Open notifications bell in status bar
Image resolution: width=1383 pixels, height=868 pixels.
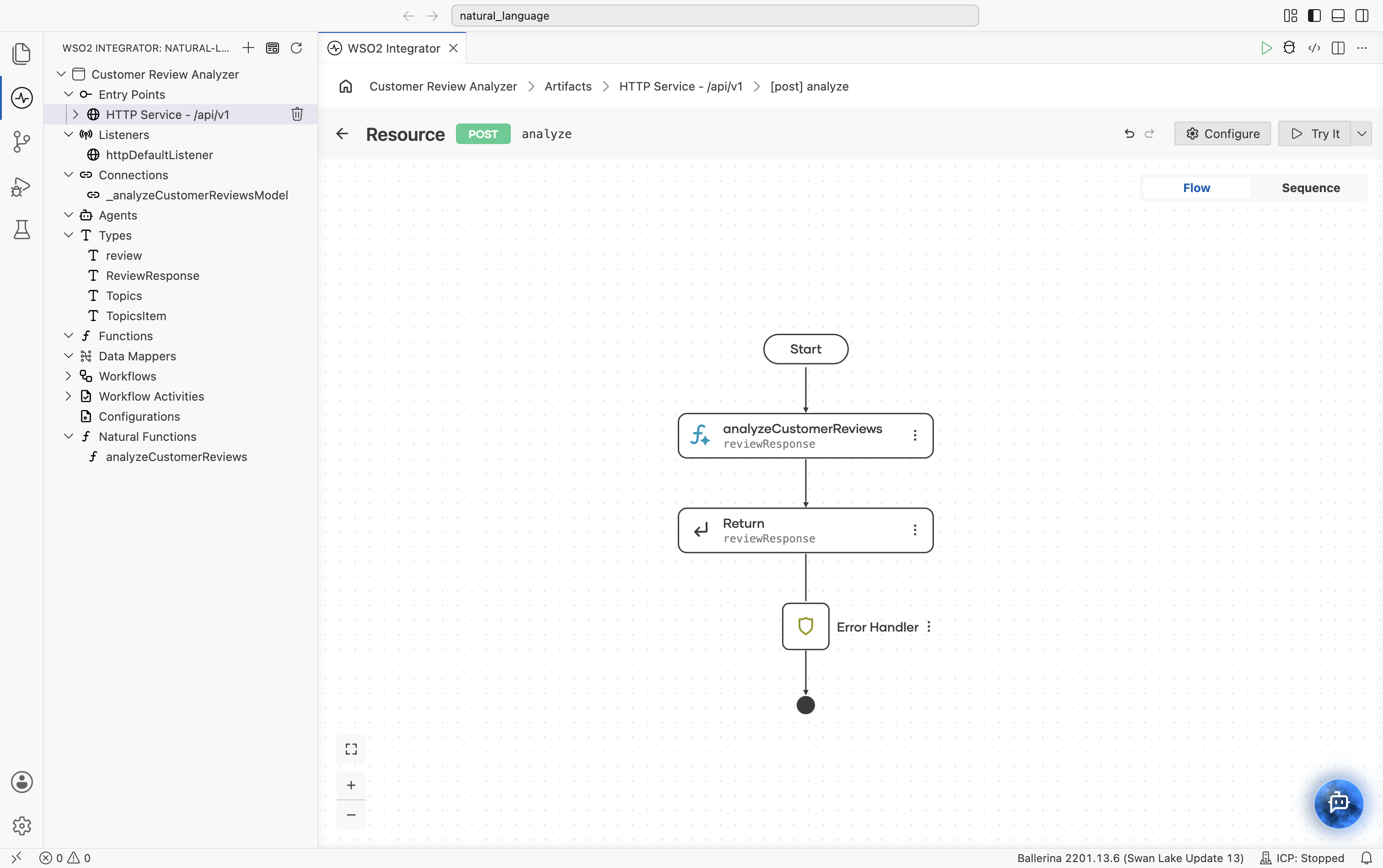tap(1367, 857)
